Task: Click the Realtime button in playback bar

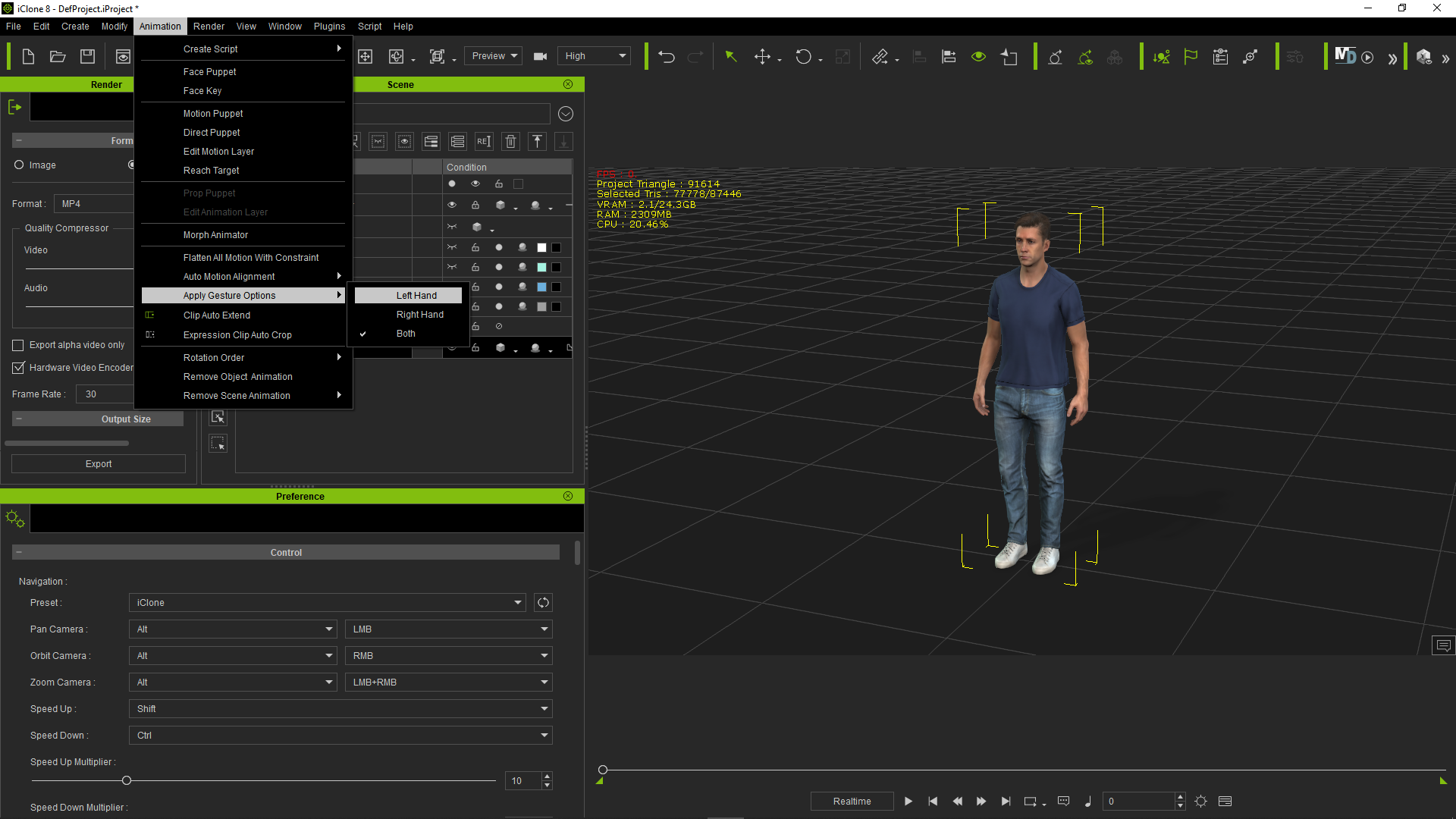Action: point(852,802)
